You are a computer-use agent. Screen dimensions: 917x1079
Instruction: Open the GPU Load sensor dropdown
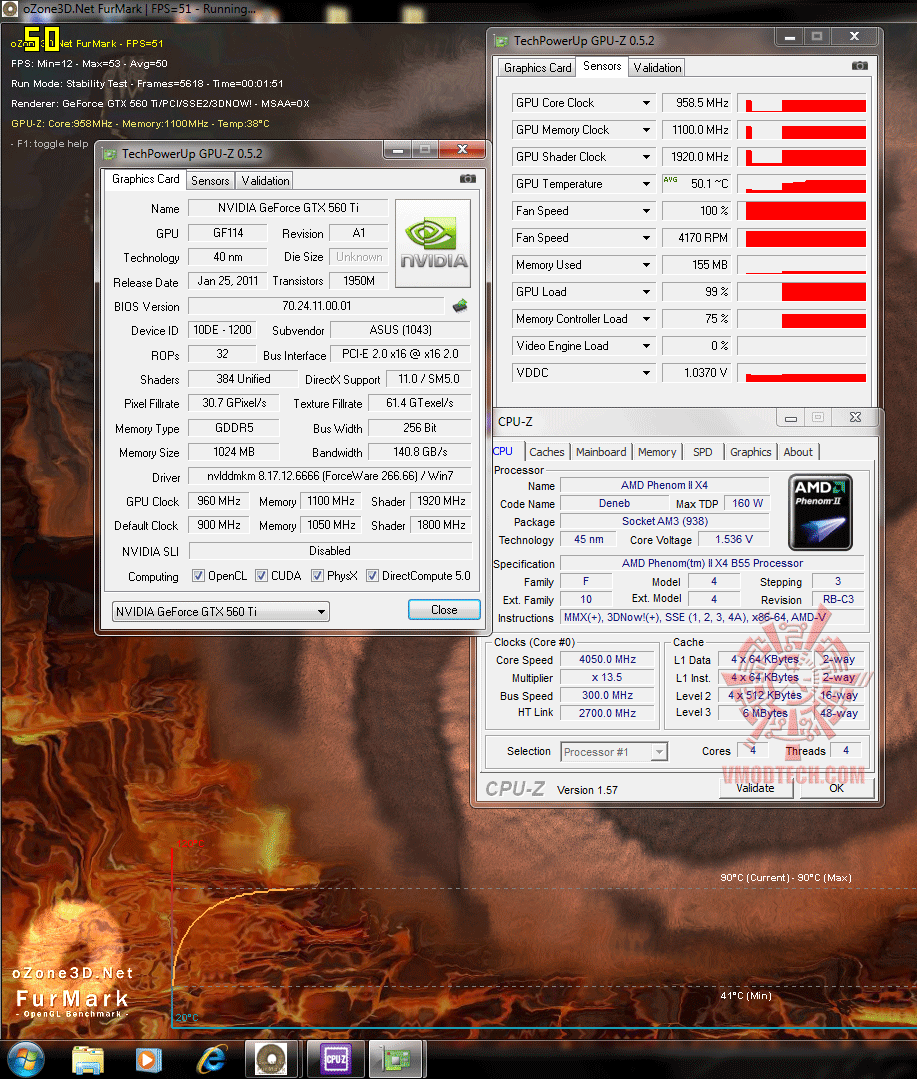(646, 292)
